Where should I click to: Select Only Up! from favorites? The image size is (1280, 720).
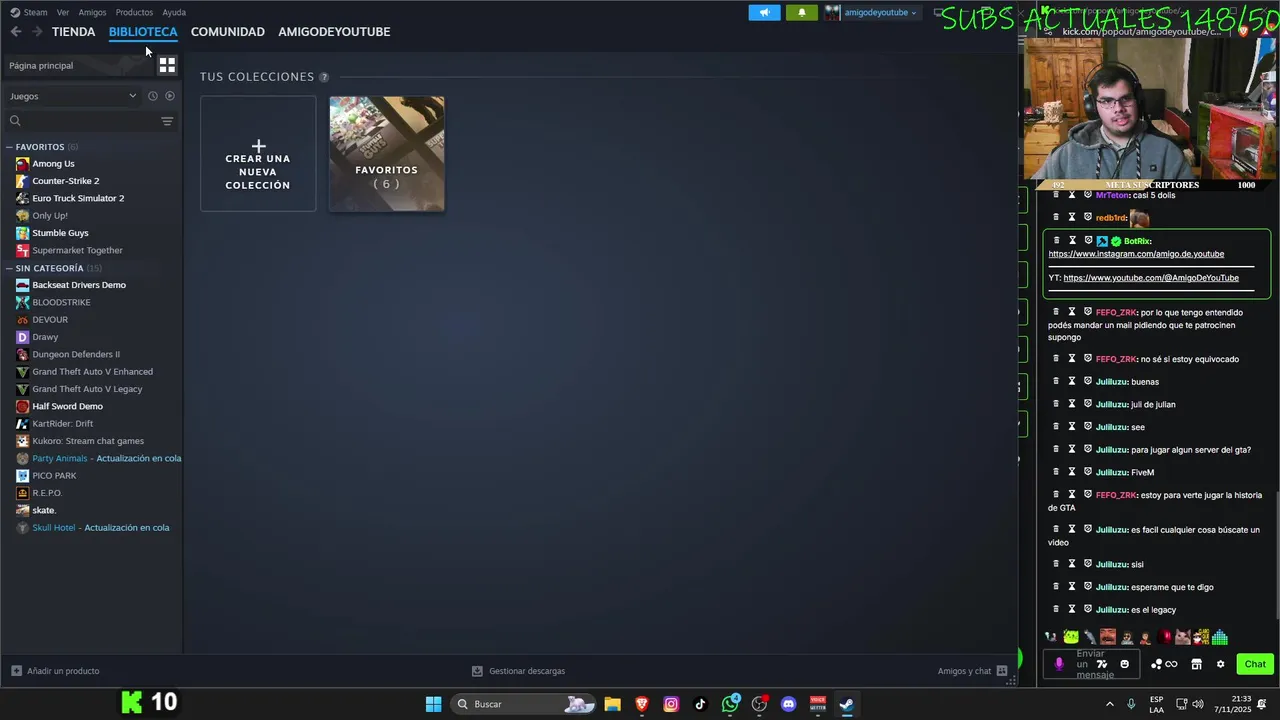pos(50,216)
